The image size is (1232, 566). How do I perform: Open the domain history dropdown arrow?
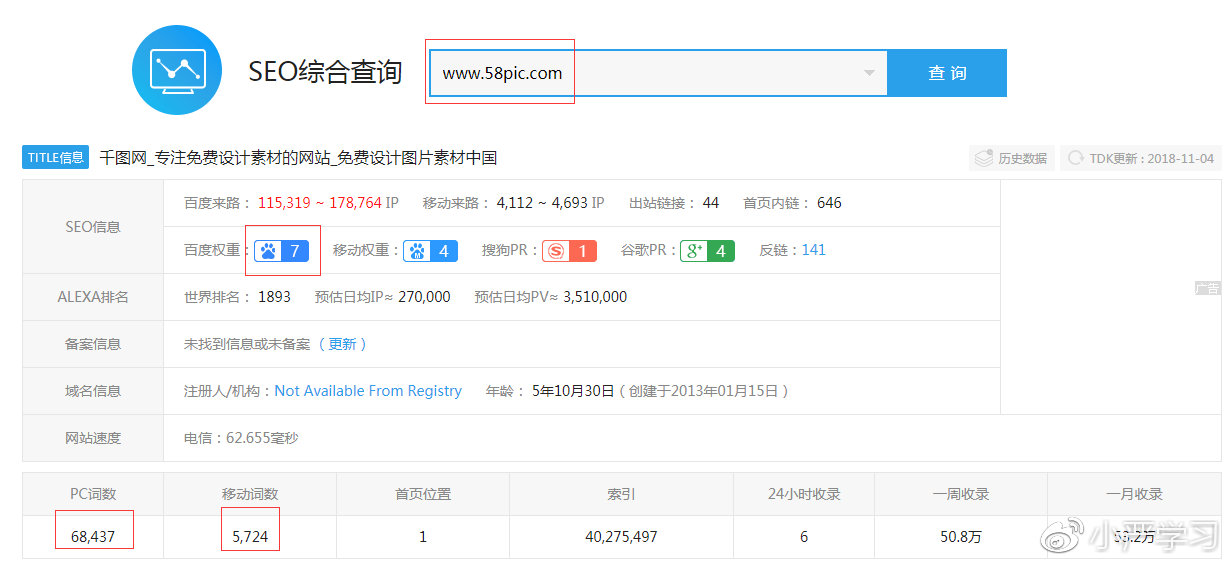[x=869, y=73]
